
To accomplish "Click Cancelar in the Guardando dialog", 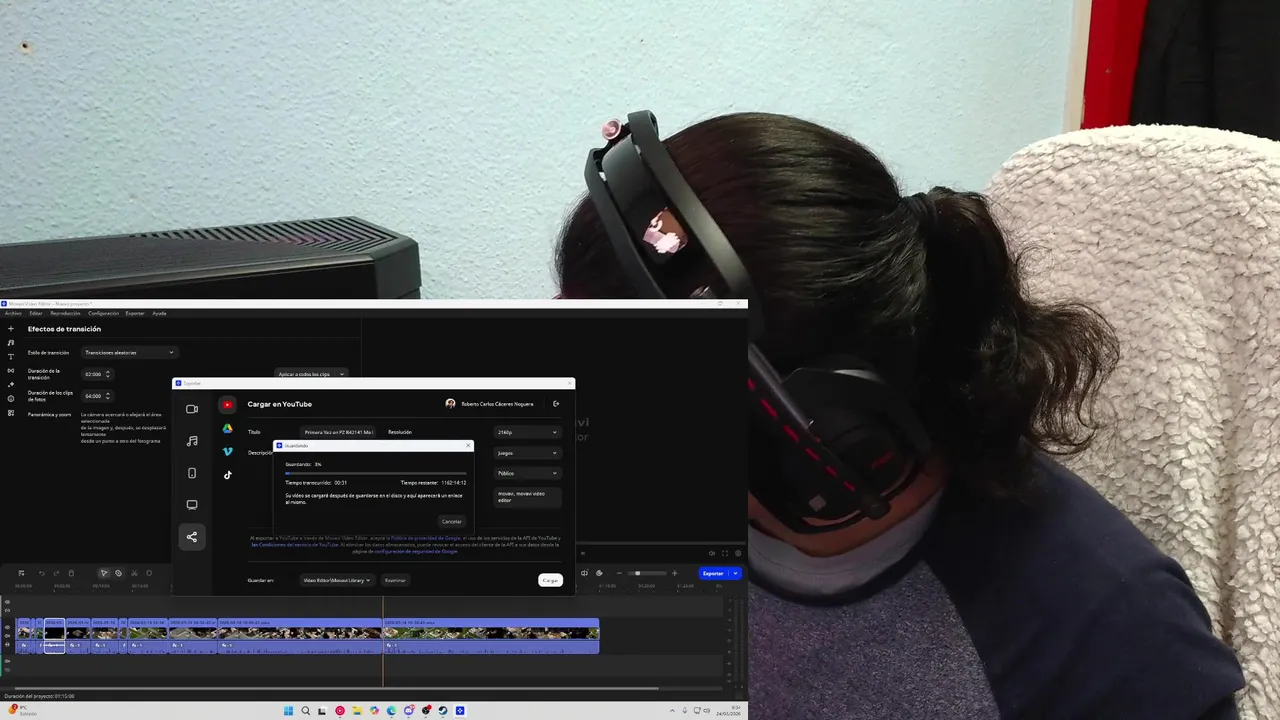I will pos(452,521).
